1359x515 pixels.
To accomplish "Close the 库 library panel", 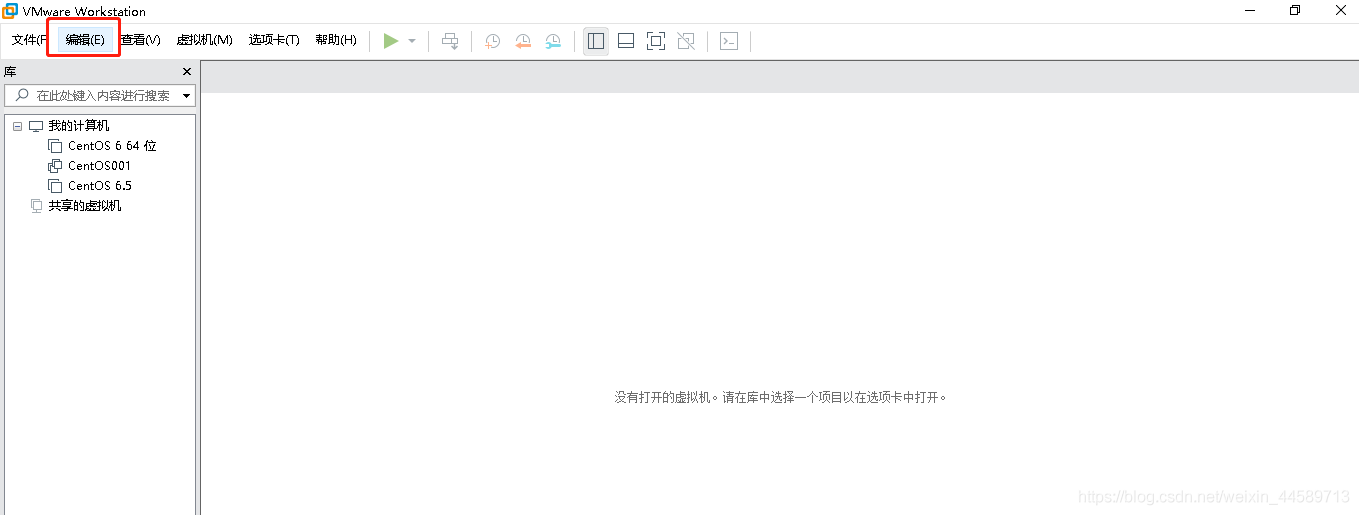I will 187,72.
